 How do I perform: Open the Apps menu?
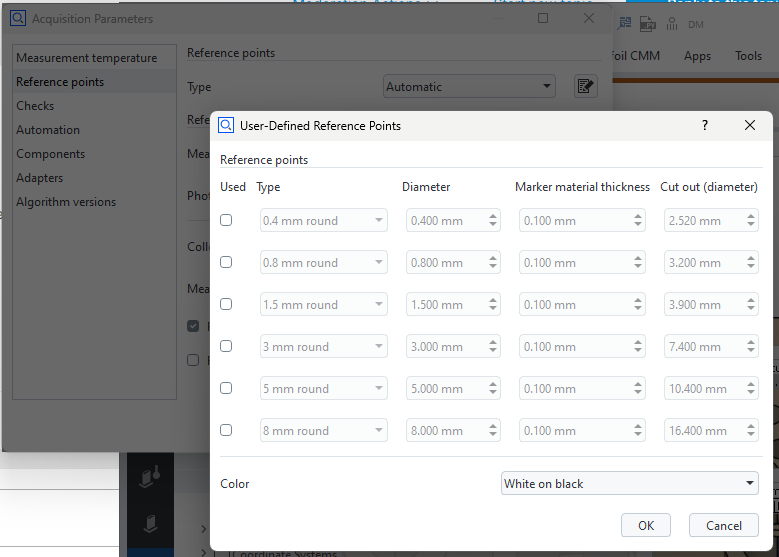pos(697,56)
